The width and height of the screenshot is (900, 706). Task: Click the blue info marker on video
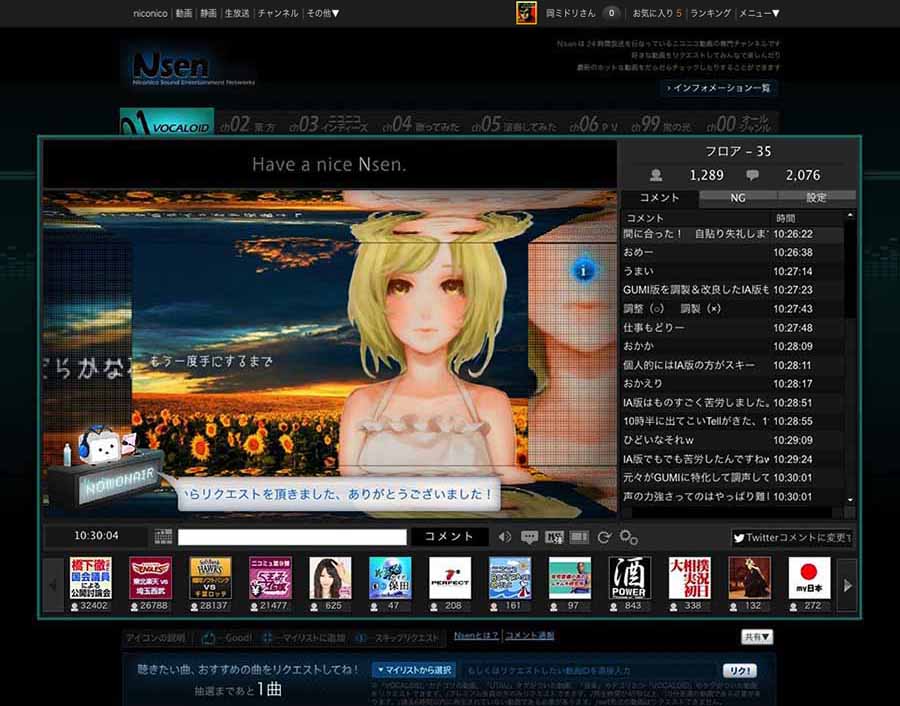(x=583, y=270)
